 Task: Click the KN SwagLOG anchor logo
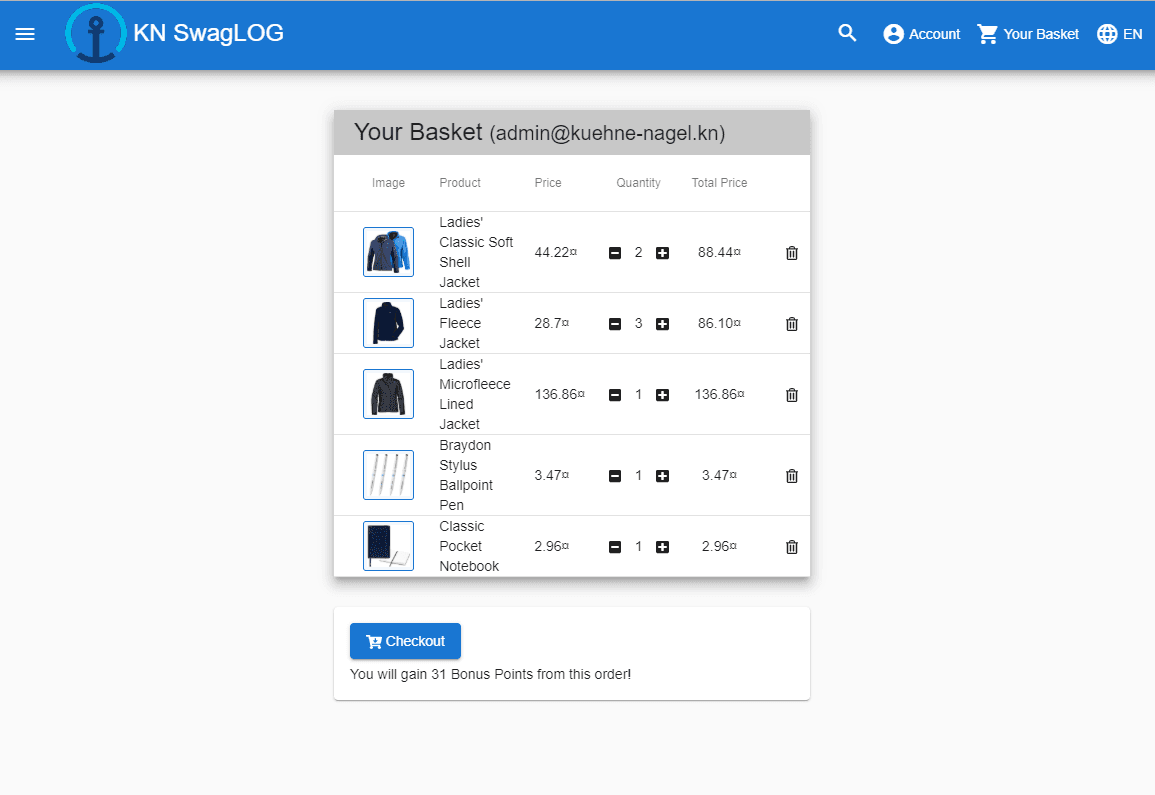point(96,33)
